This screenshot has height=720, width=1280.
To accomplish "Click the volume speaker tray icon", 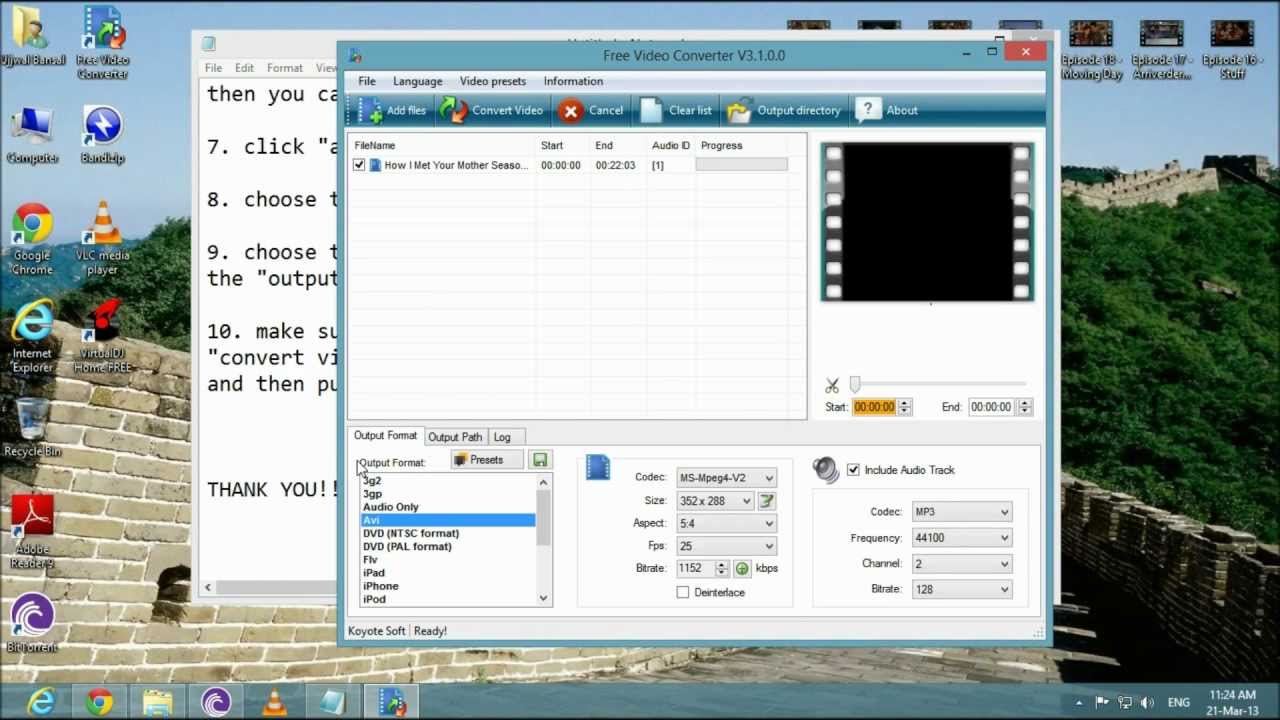I will click(x=1147, y=702).
